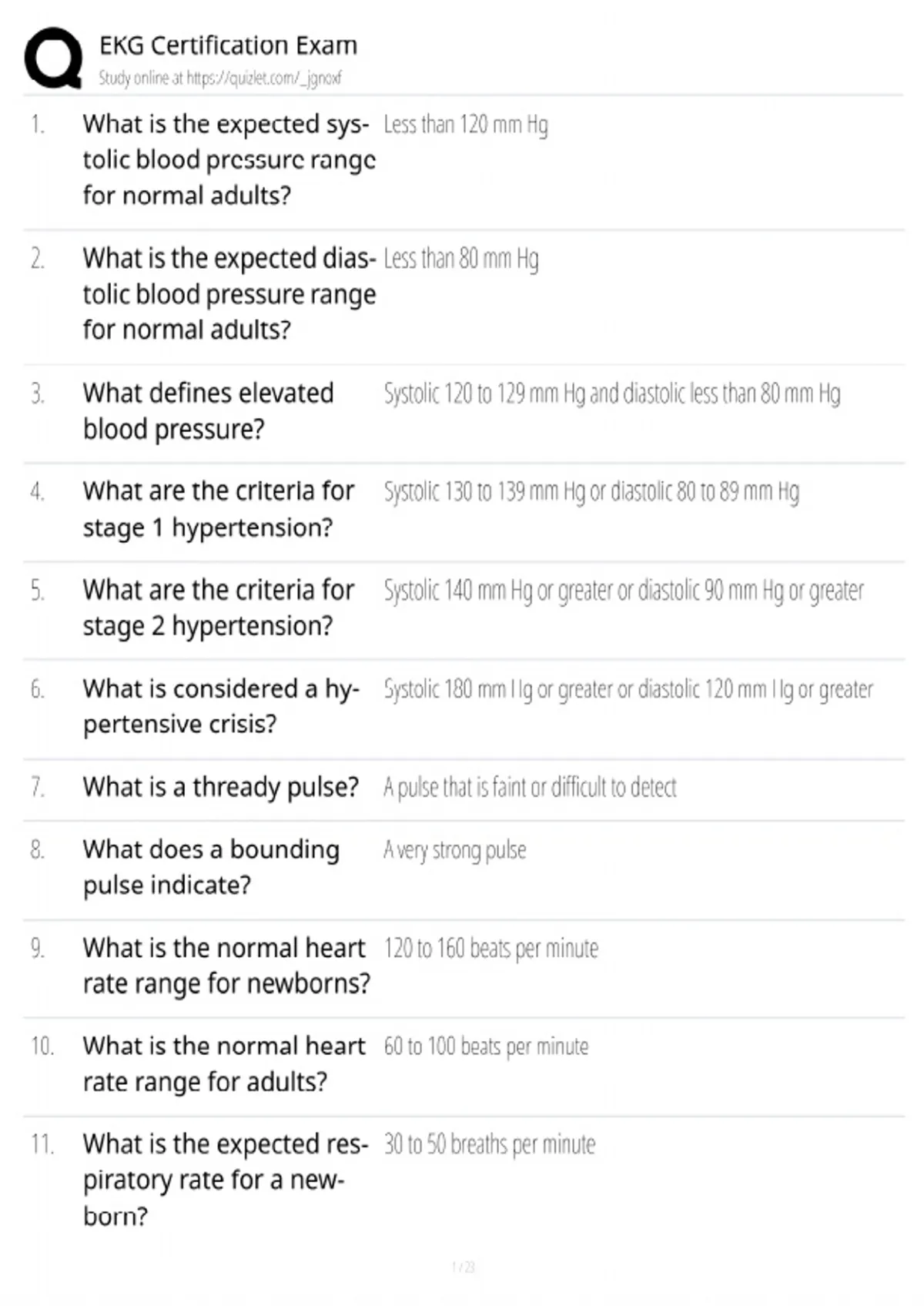Image resolution: width=924 pixels, height=1309 pixels.
Task: Click the elevated blood pressure question
Action: tap(209, 411)
